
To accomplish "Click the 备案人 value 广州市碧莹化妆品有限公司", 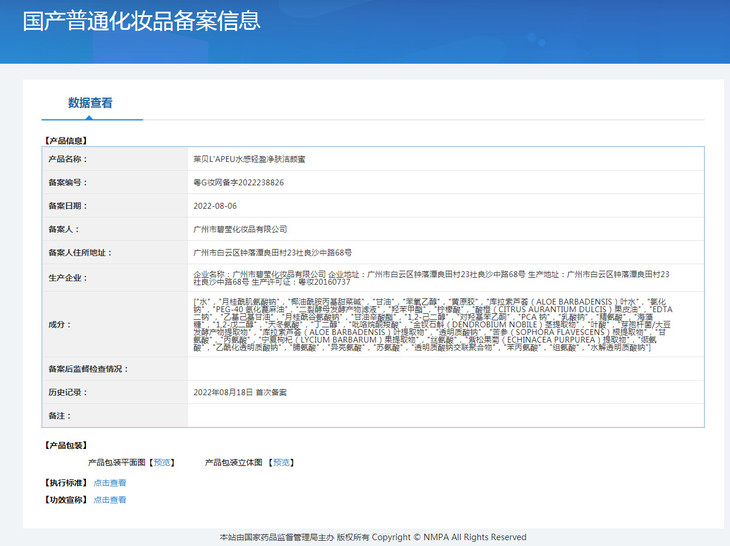I will click(x=240, y=229).
